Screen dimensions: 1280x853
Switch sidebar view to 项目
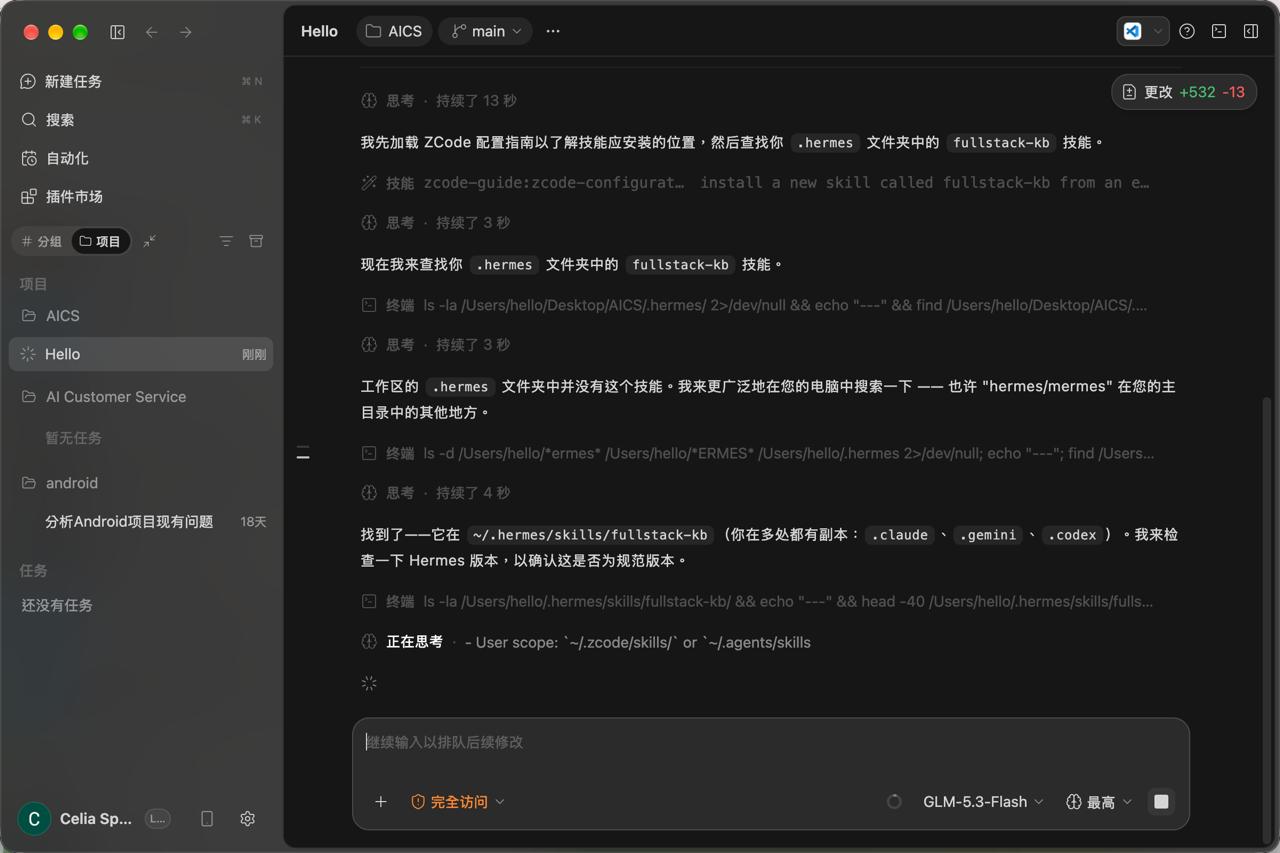[x=100, y=241]
